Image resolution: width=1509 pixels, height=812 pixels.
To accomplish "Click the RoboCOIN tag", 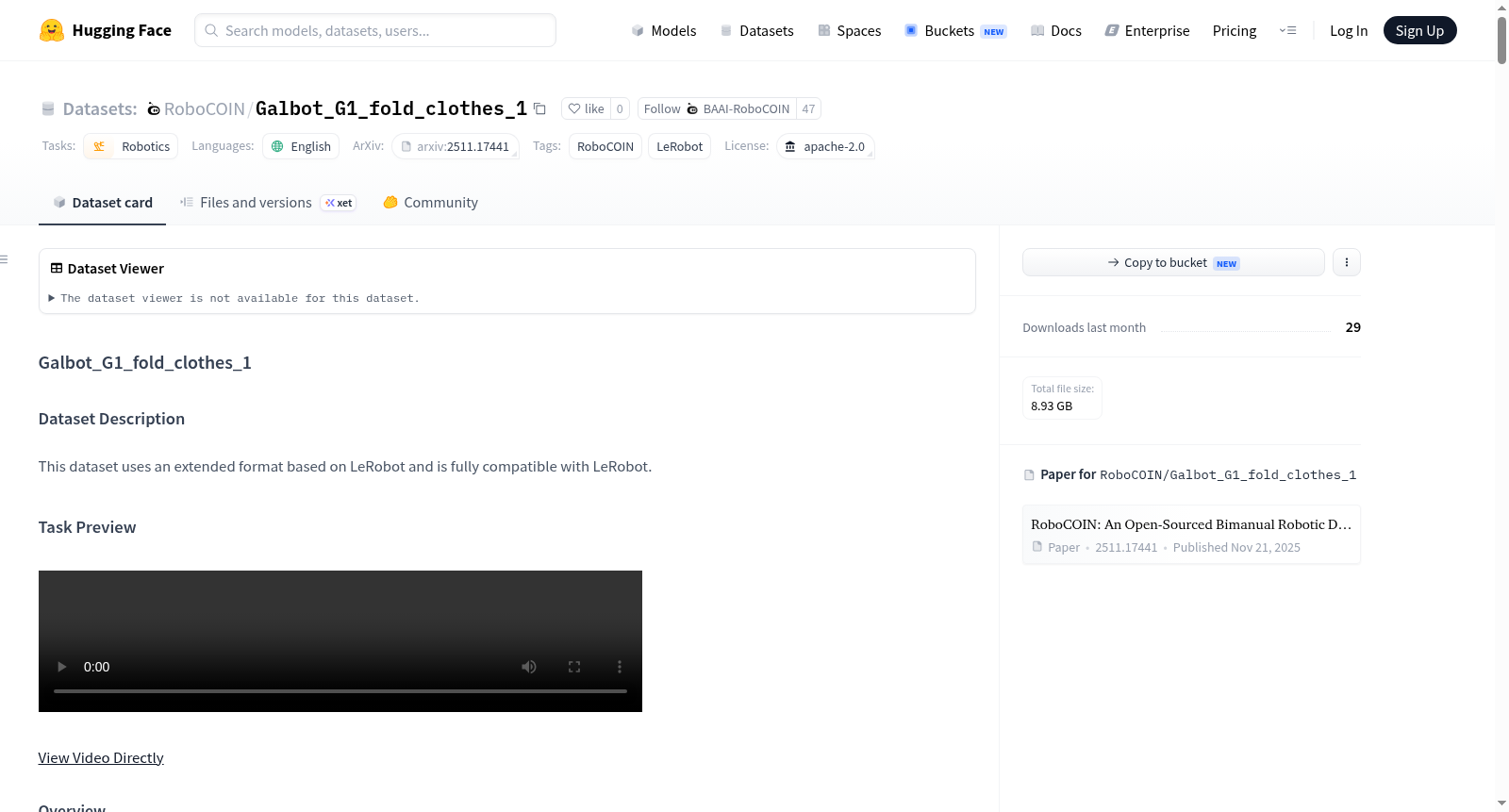I will click(x=605, y=146).
